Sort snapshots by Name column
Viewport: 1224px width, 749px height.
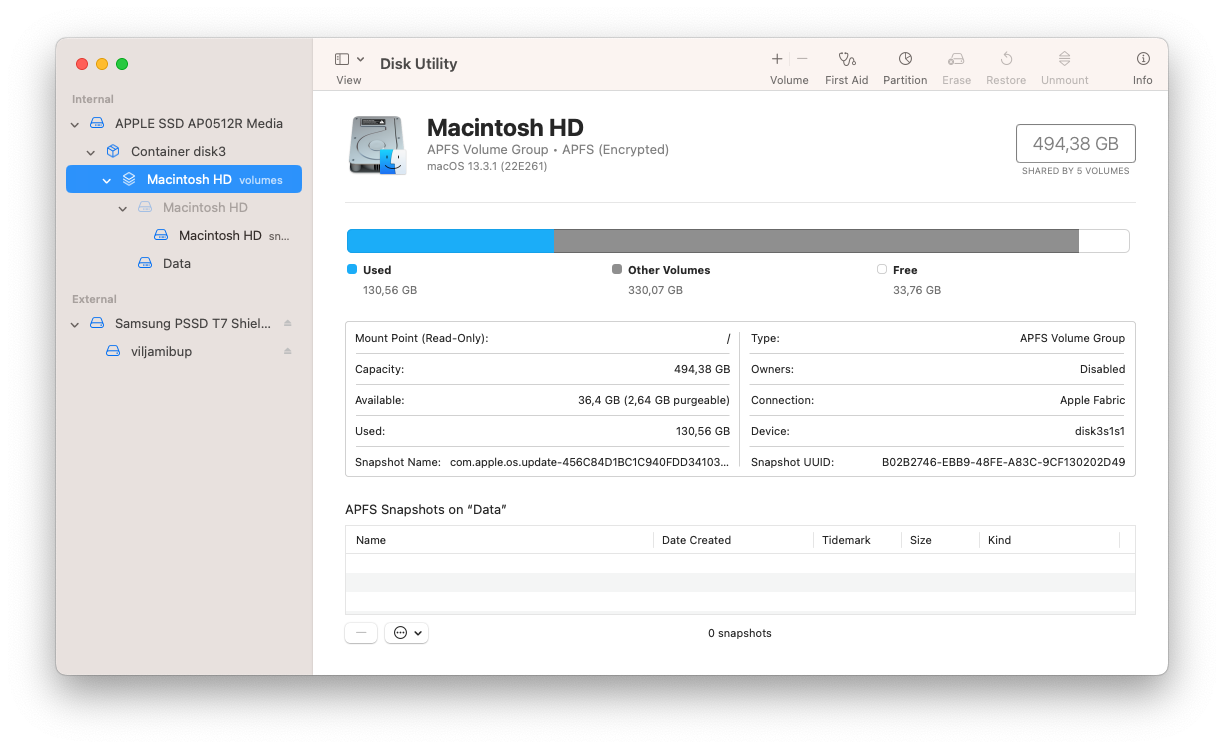coord(500,540)
